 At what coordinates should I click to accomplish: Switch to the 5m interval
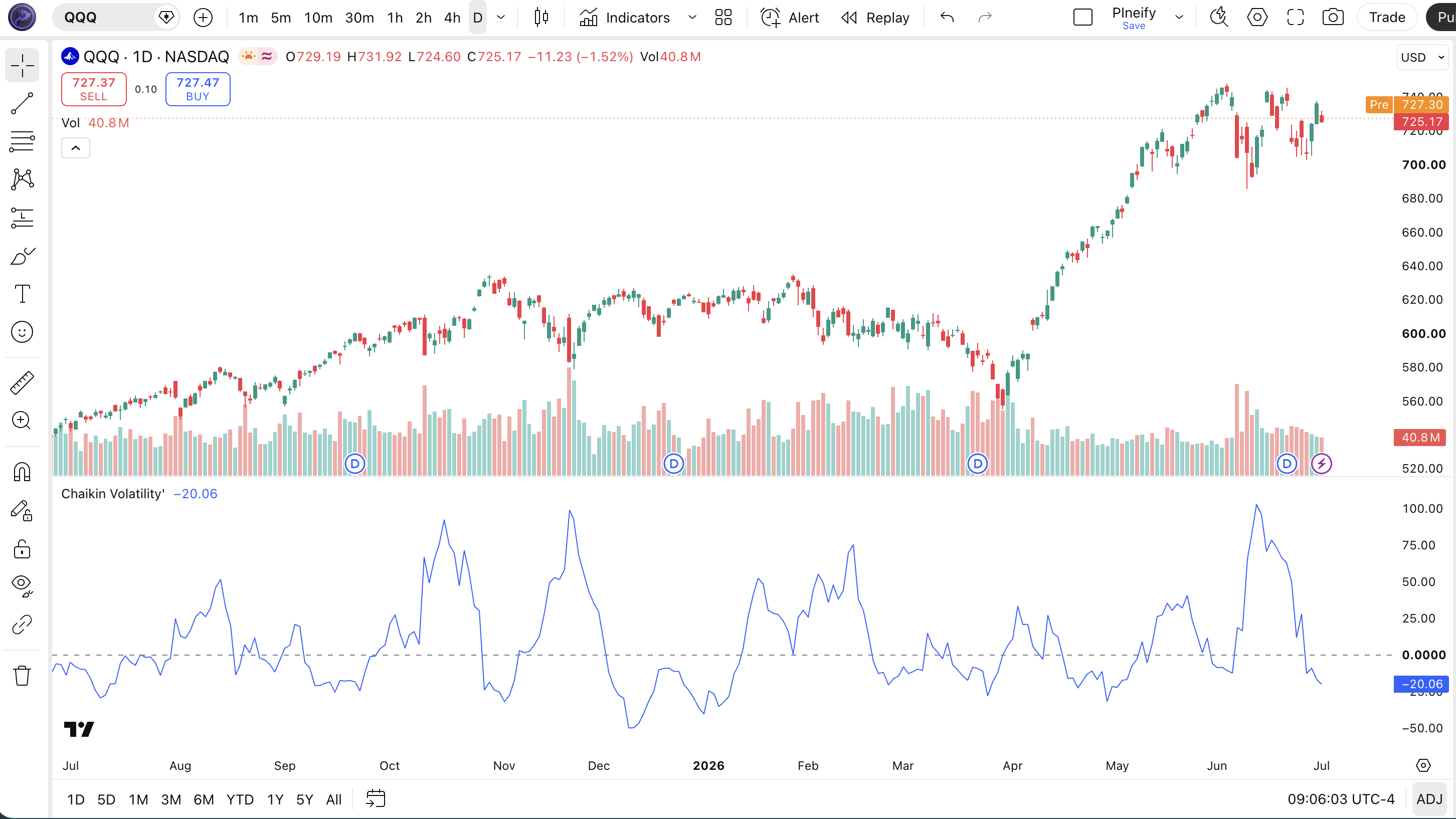(281, 18)
